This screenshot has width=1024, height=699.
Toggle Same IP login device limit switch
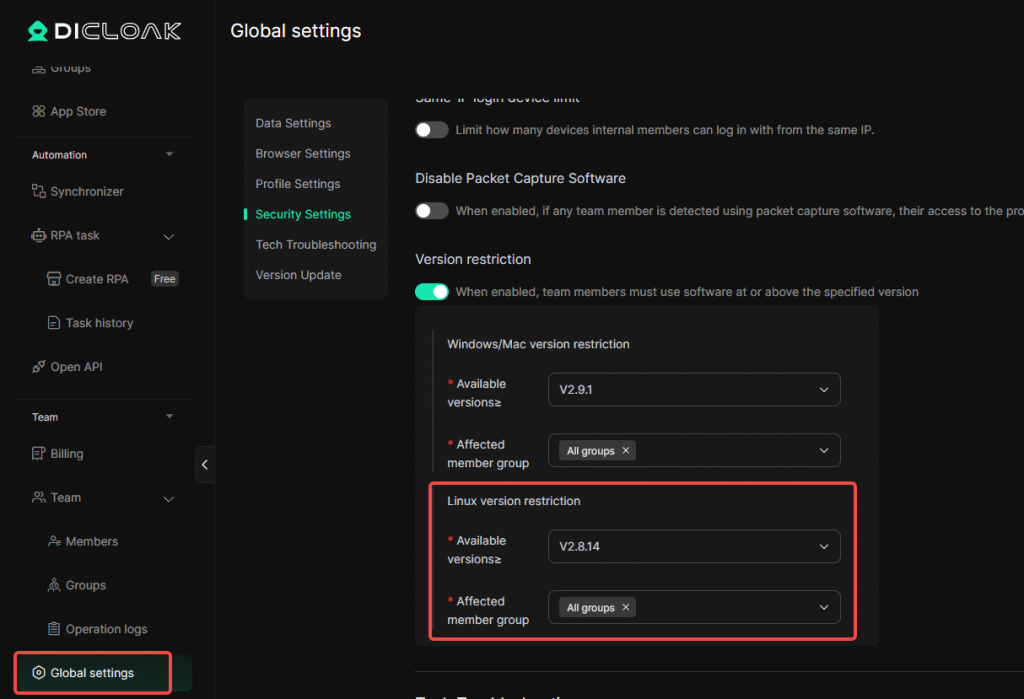pyautogui.click(x=432, y=130)
